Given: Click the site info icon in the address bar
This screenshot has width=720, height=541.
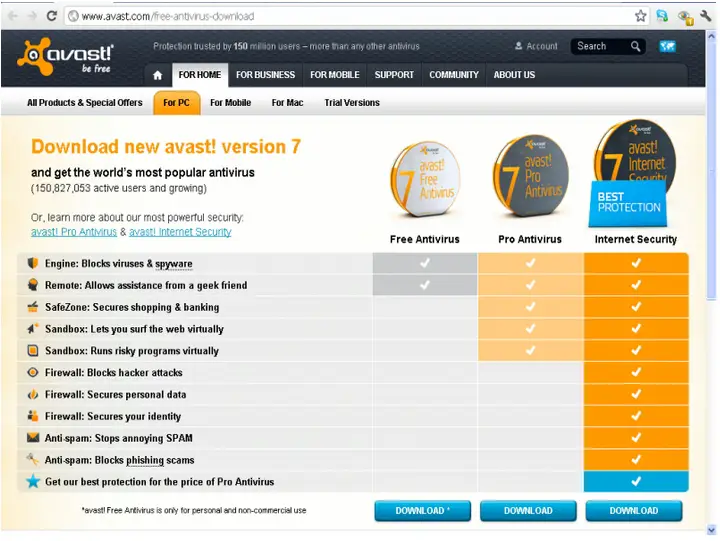Looking at the screenshot, I should (73, 16).
